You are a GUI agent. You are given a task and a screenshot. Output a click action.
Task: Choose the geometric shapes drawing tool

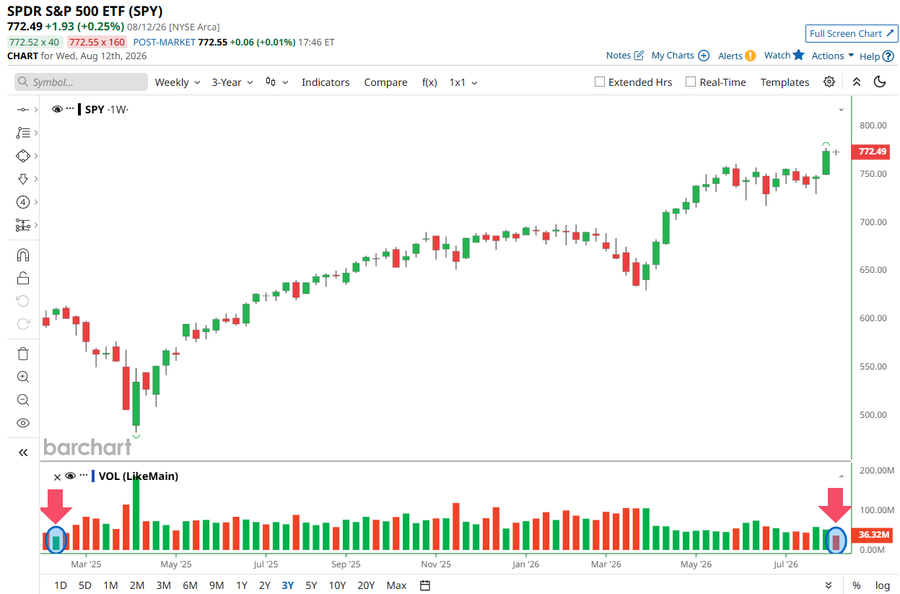23,156
